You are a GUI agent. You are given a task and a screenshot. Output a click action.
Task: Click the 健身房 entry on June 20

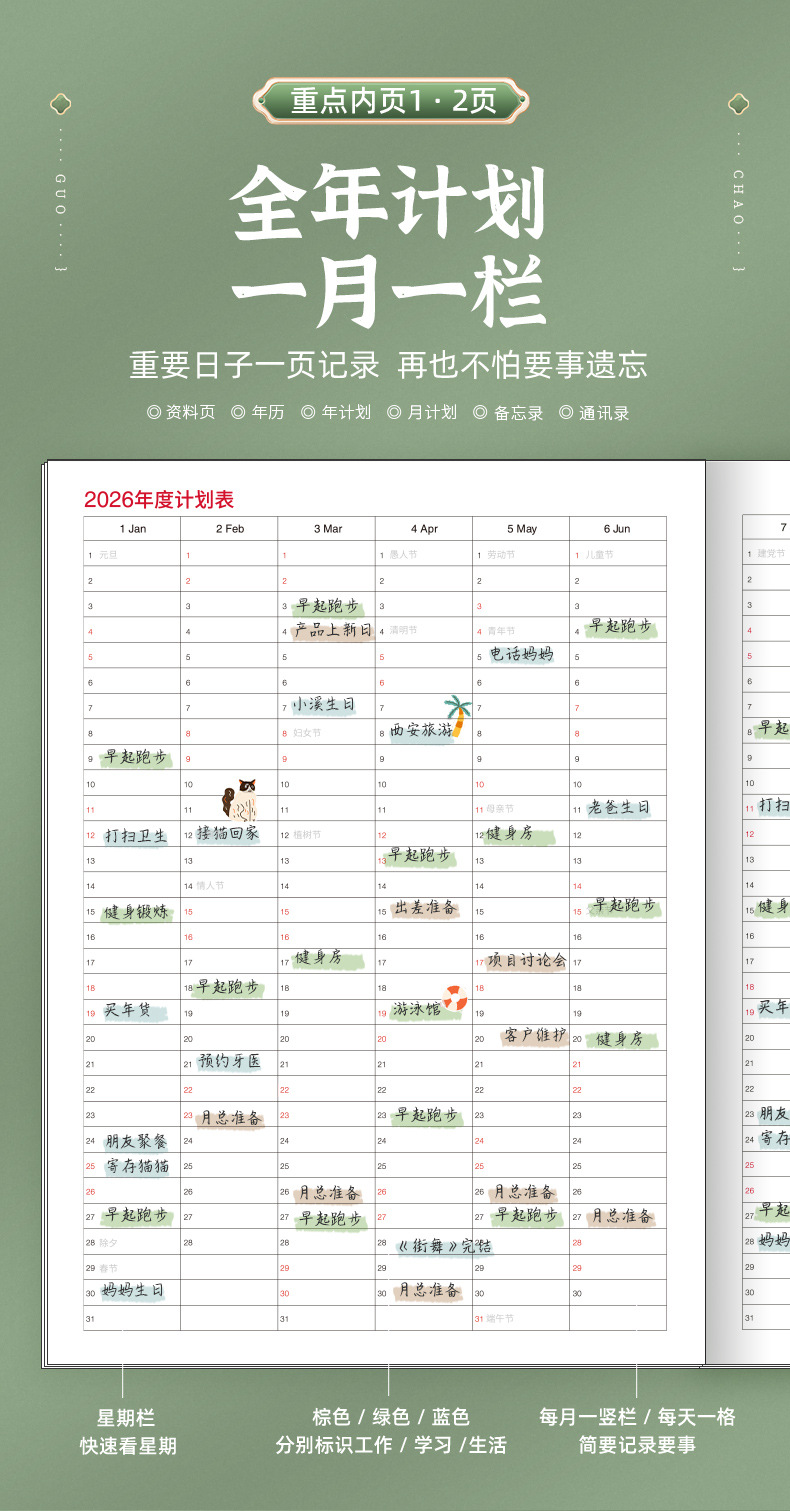tap(620, 1040)
